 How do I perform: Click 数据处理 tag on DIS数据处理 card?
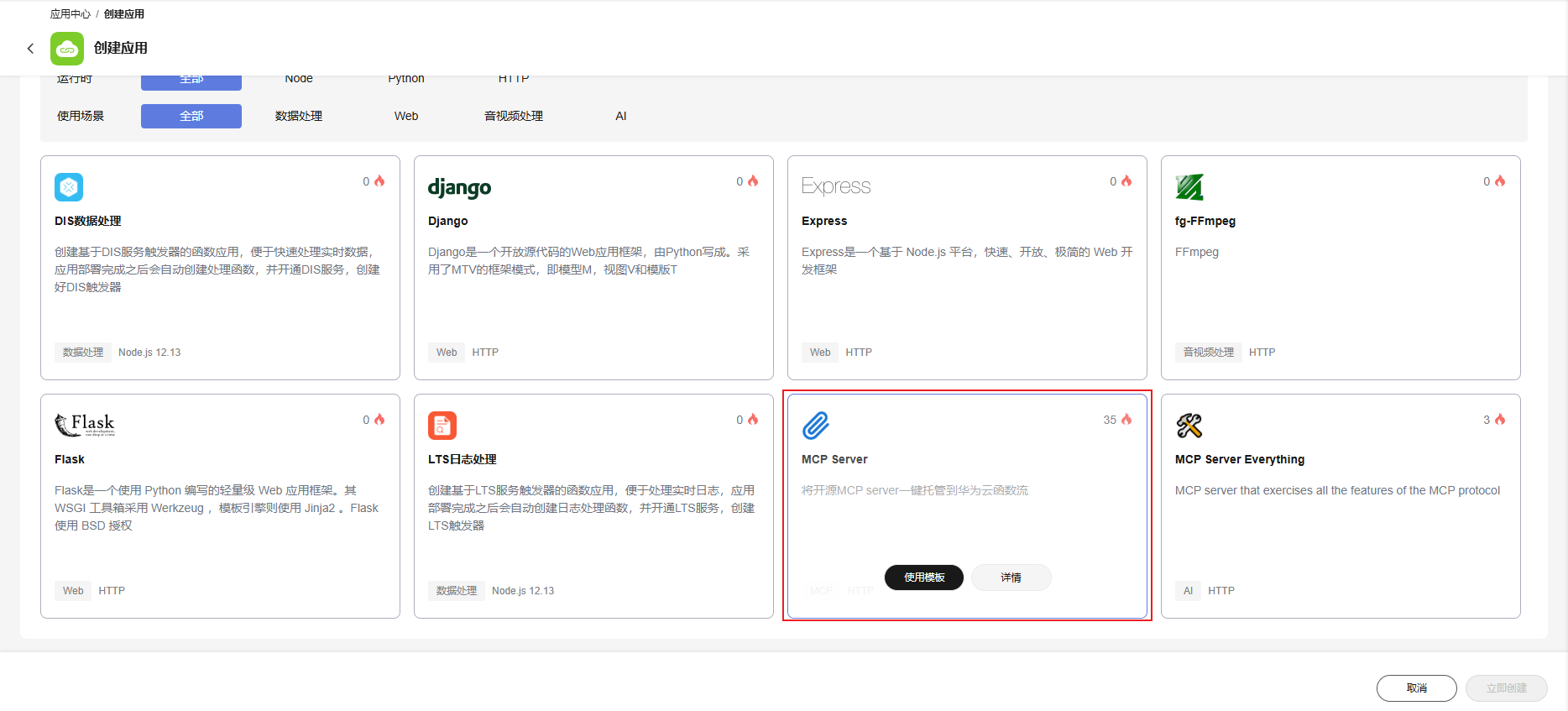click(x=83, y=353)
